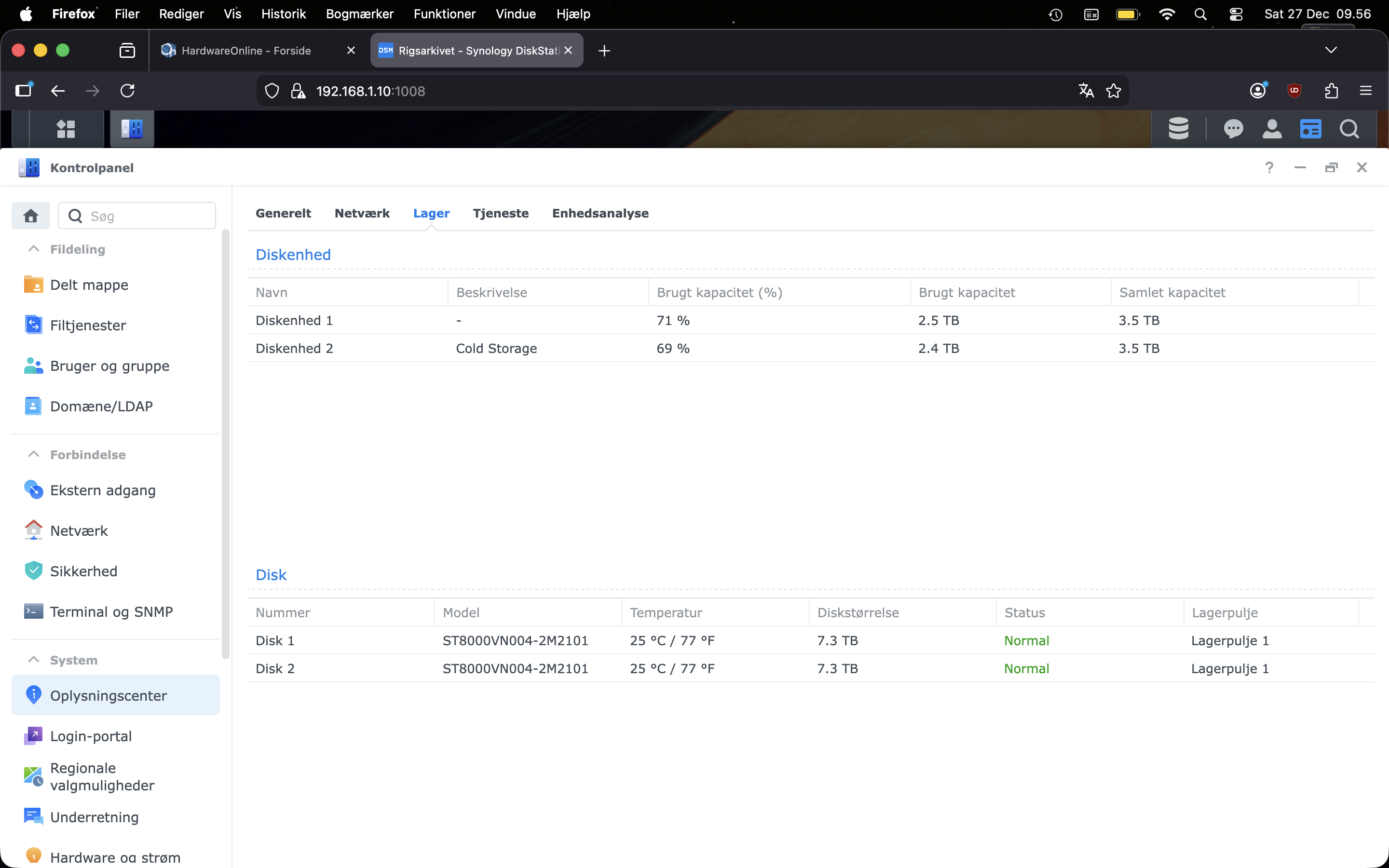Collapse the Forbindelse sidebar section
This screenshot has height=868, width=1389.
pos(34,454)
